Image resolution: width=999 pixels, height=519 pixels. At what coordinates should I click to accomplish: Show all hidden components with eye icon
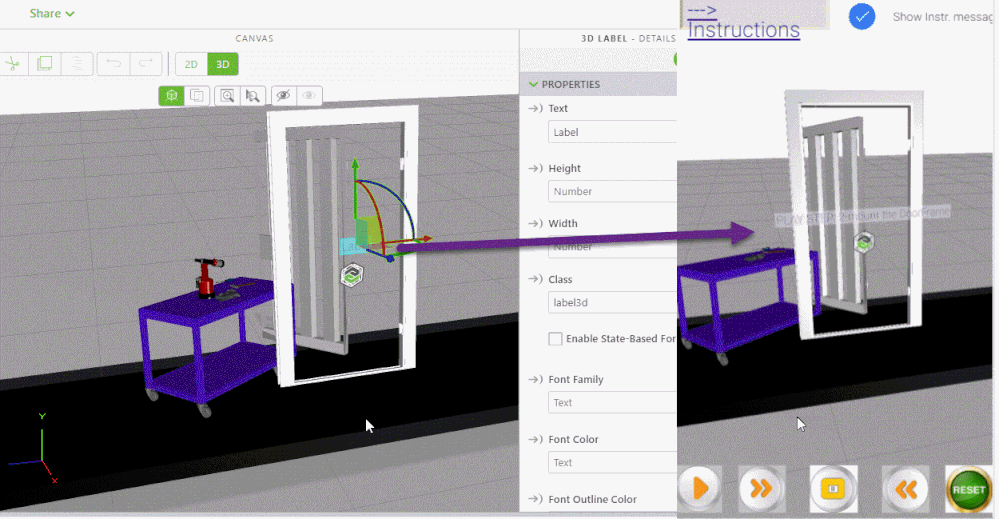tap(309, 96)
